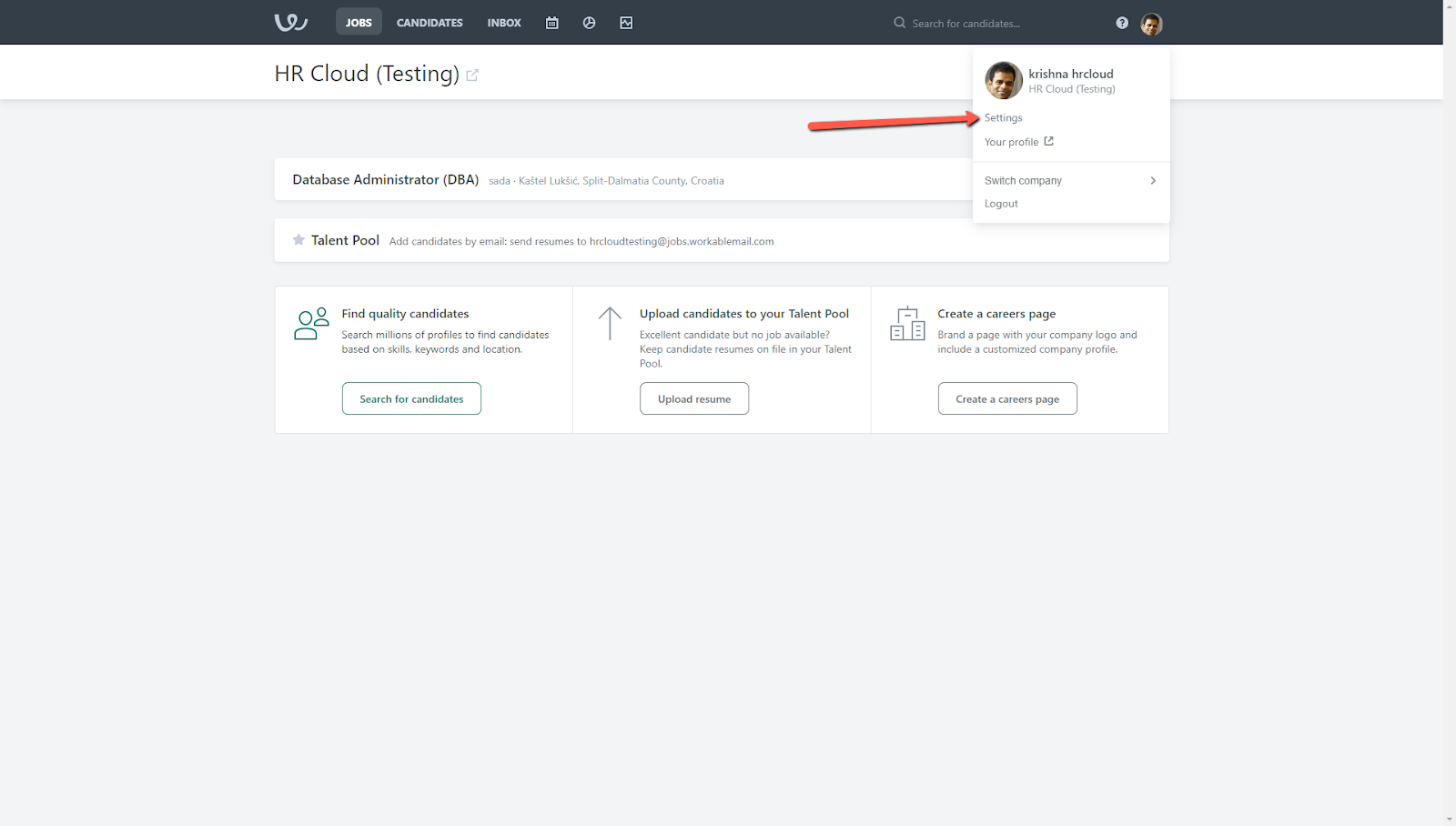The width and height of the screenshot is (1456, 826).
Task: Click the help question mark icon
Action: point(1122,23)
